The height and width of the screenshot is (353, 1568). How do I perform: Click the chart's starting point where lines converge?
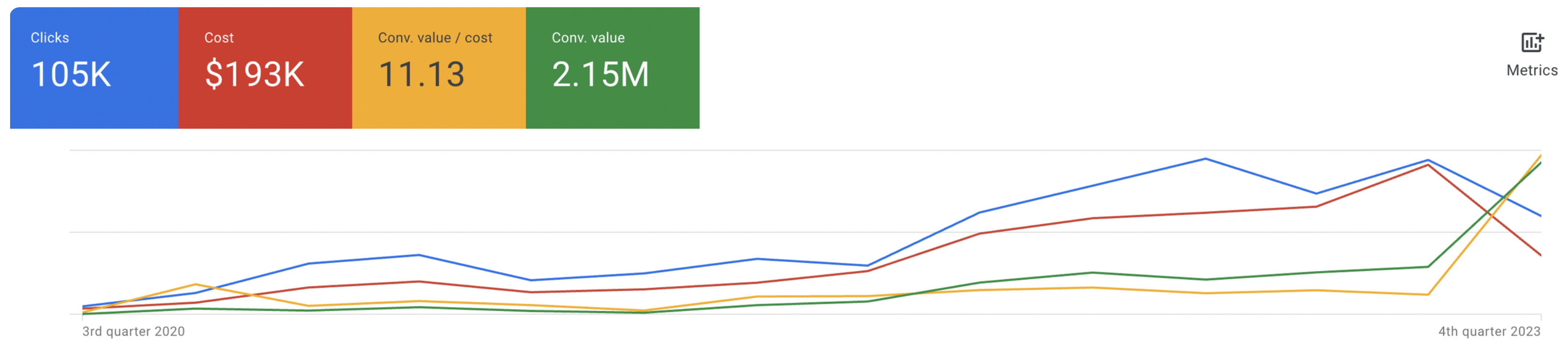pyautogui.click(x=83, y=310)
